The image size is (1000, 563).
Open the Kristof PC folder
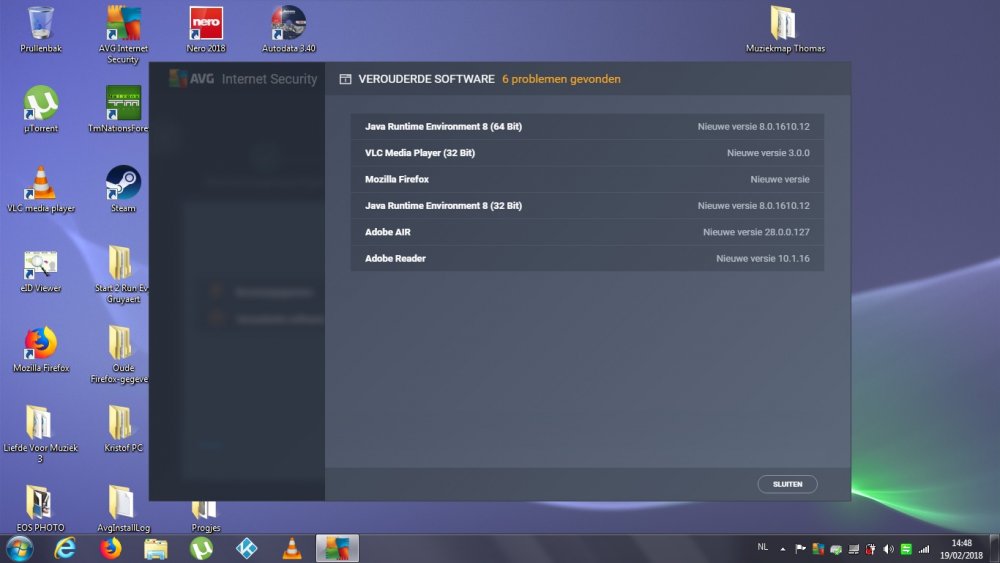[123, 429]
